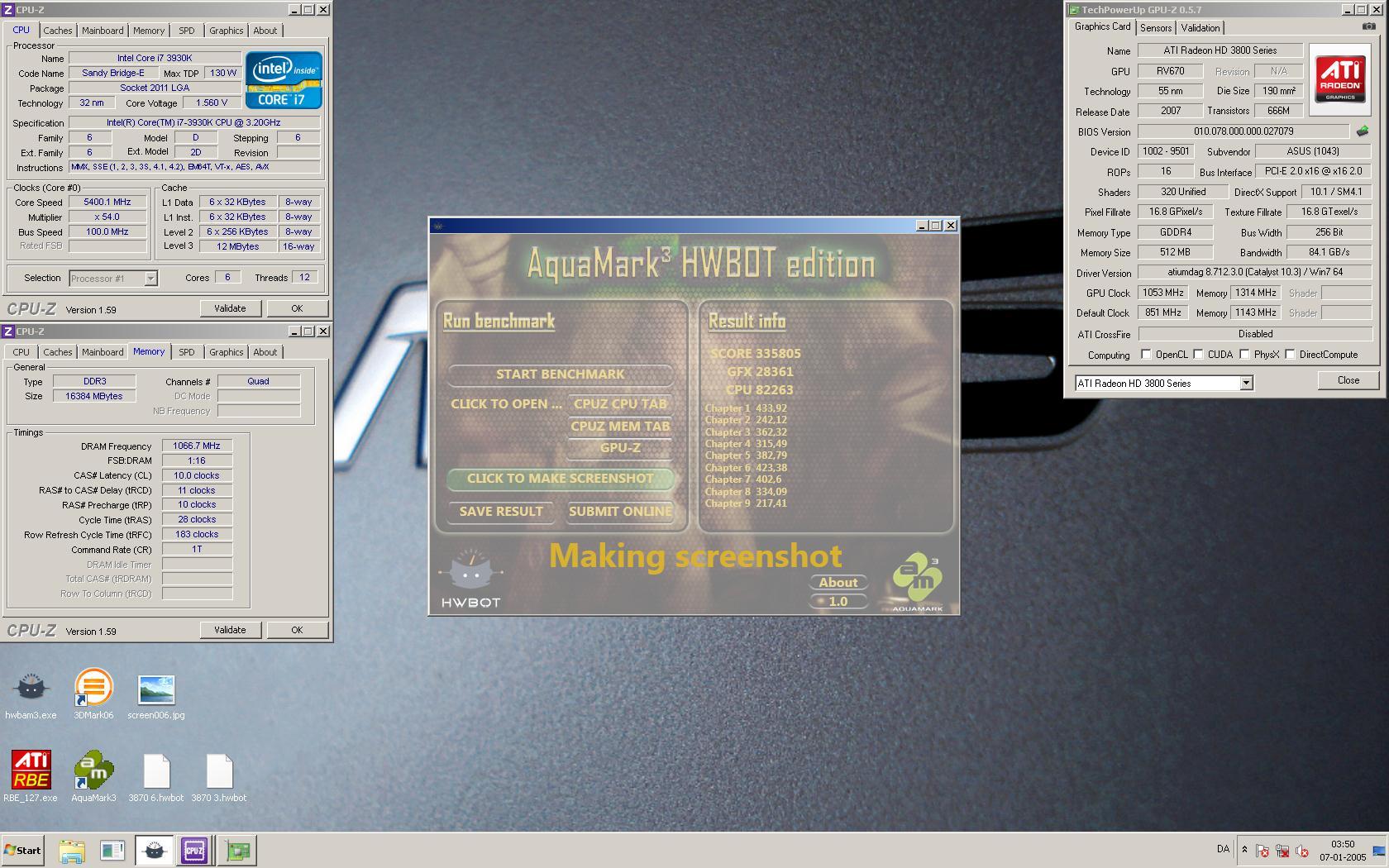Image resolution: width=1389 pixels, height=868 pixels.
Task: Click the 1.0 version button in AquaMark
Action: 838,602
